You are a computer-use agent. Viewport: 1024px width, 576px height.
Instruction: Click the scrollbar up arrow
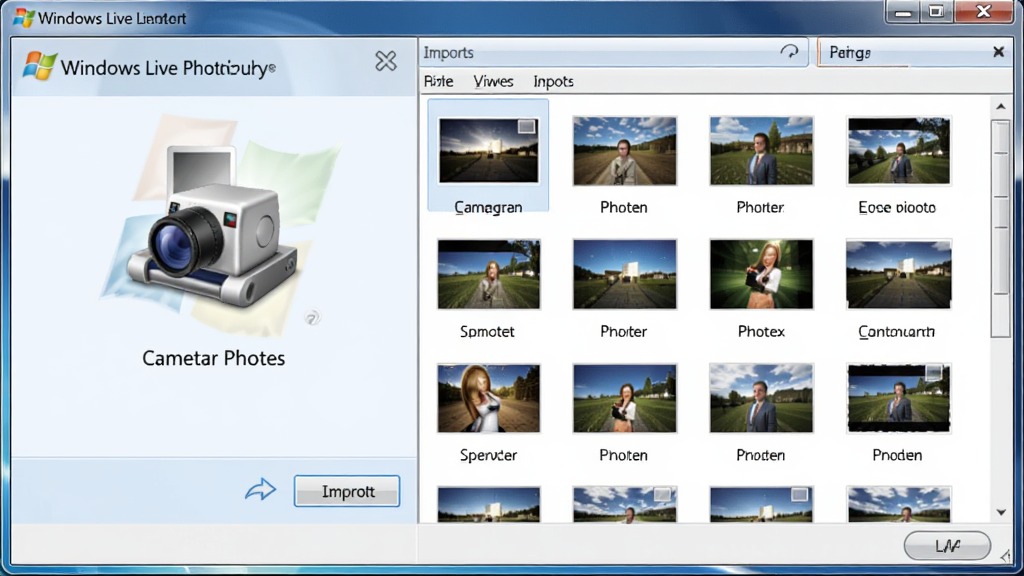click(1001, 106)
